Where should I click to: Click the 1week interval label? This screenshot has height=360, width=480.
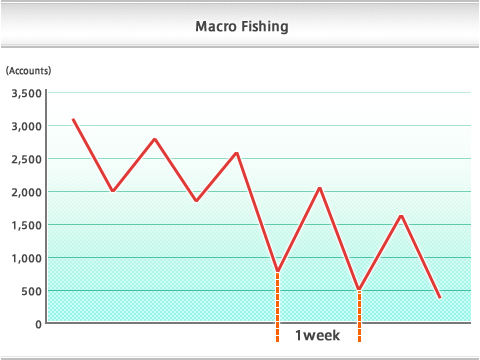point(317,335)
